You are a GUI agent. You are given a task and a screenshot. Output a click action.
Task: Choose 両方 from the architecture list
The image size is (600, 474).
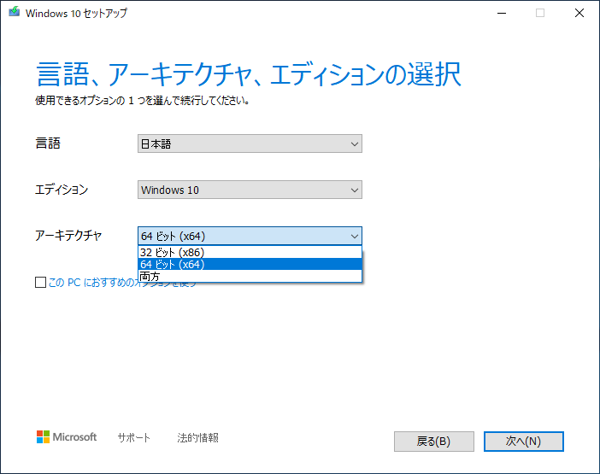click(249, 276)
